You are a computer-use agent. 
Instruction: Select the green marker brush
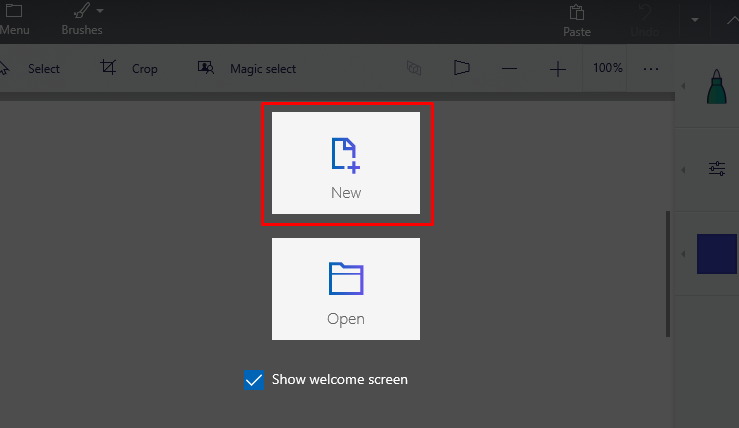point(716,87)
